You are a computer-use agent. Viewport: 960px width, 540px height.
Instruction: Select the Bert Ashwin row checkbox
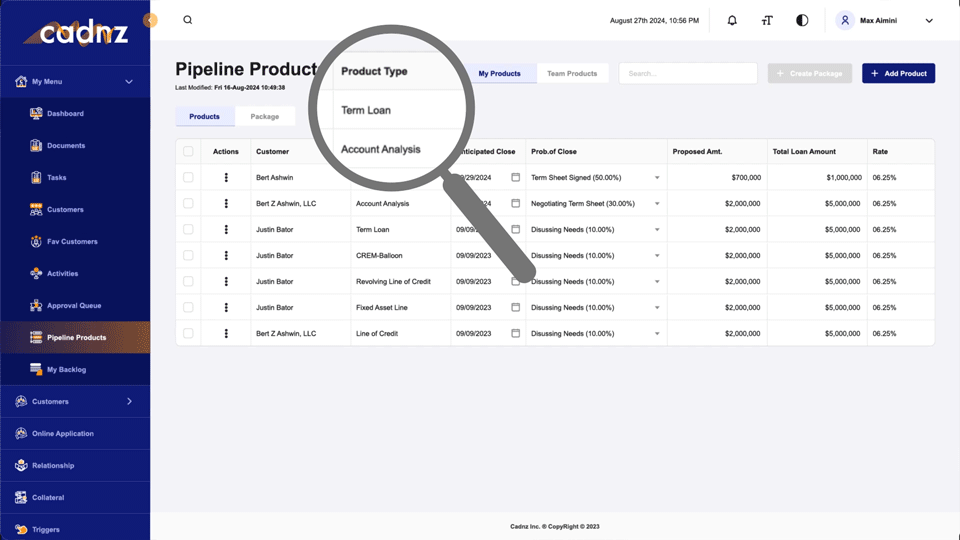click(188, 178)
